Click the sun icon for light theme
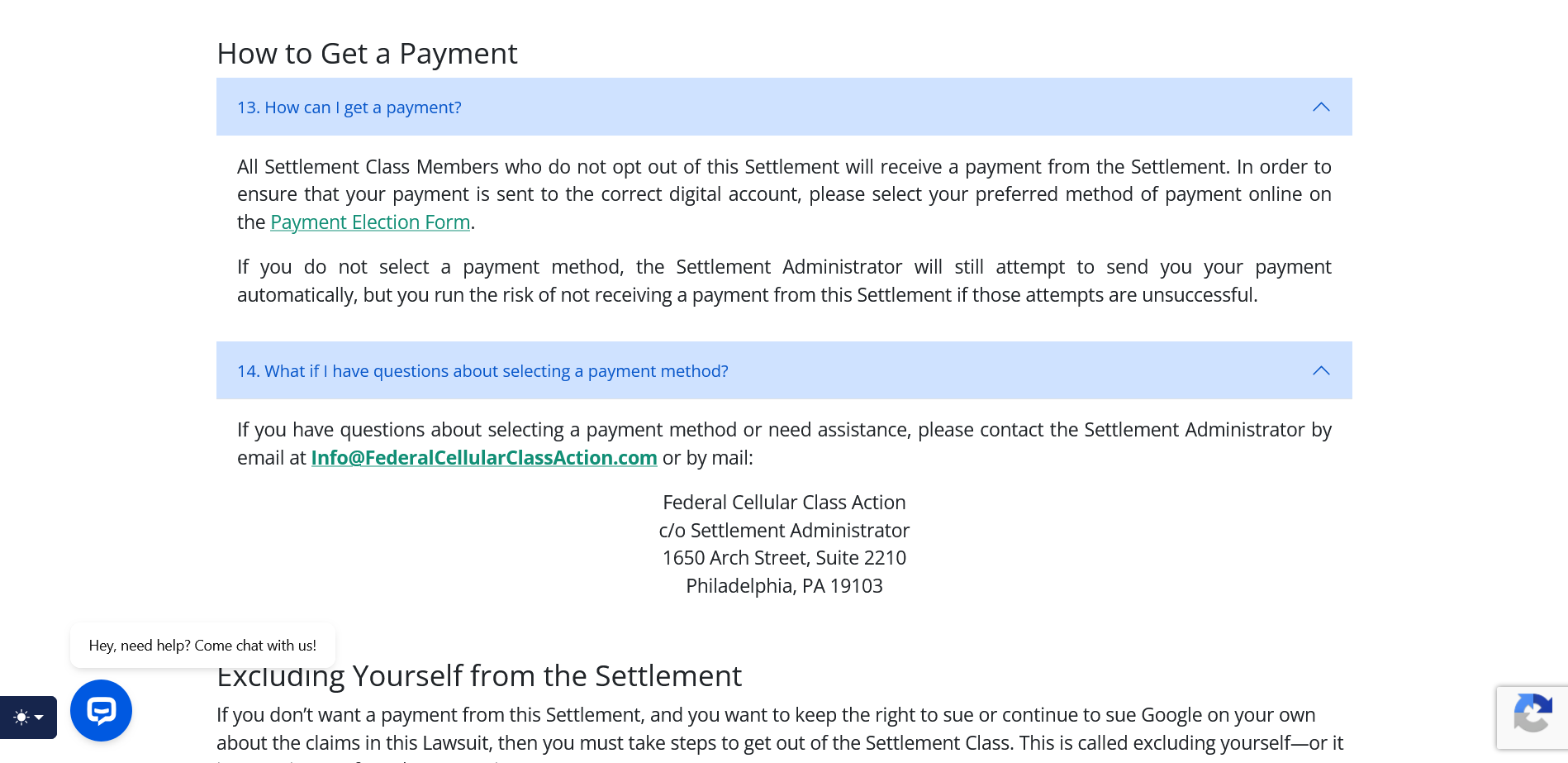This screenshot has height=763, width=1568. pos(21,718)
